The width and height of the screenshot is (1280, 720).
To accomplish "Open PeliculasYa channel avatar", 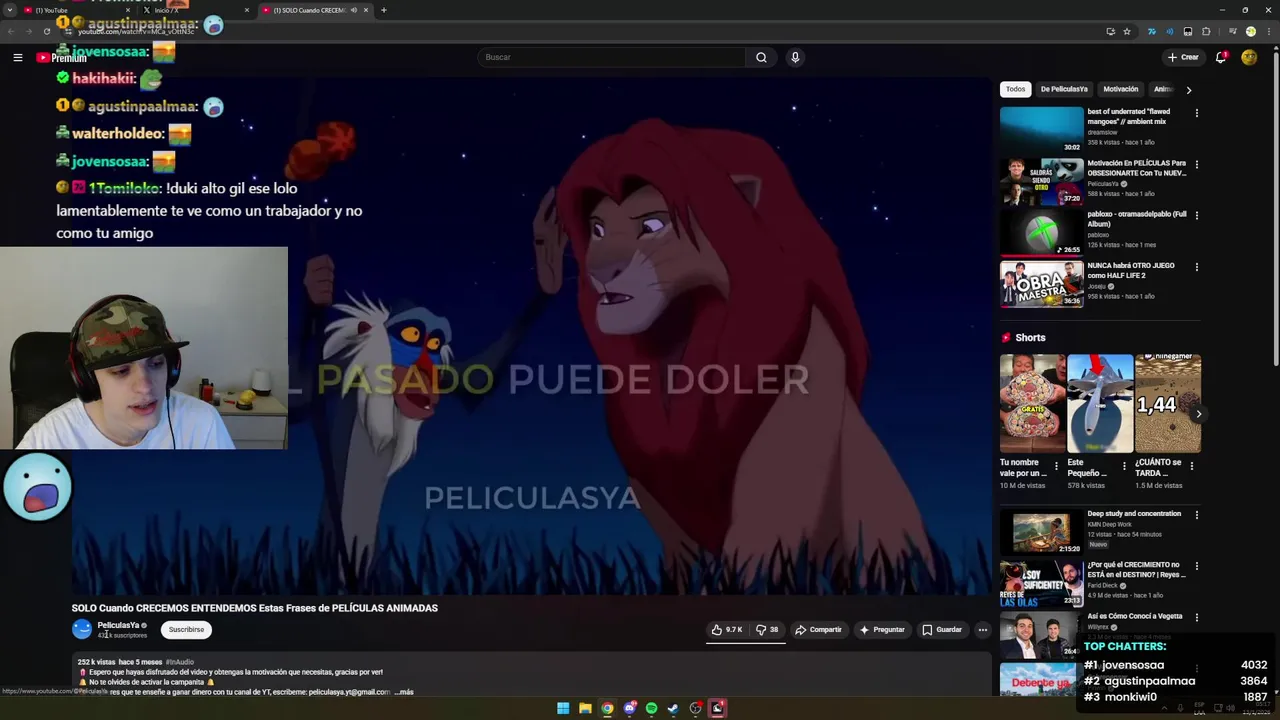I will pyautogui.click(x=82, y=629).
